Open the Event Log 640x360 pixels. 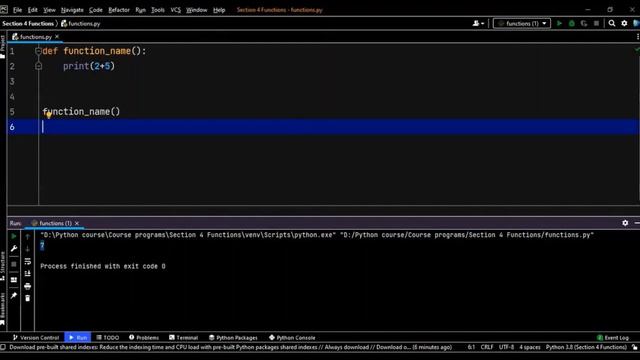pos(613,338)
